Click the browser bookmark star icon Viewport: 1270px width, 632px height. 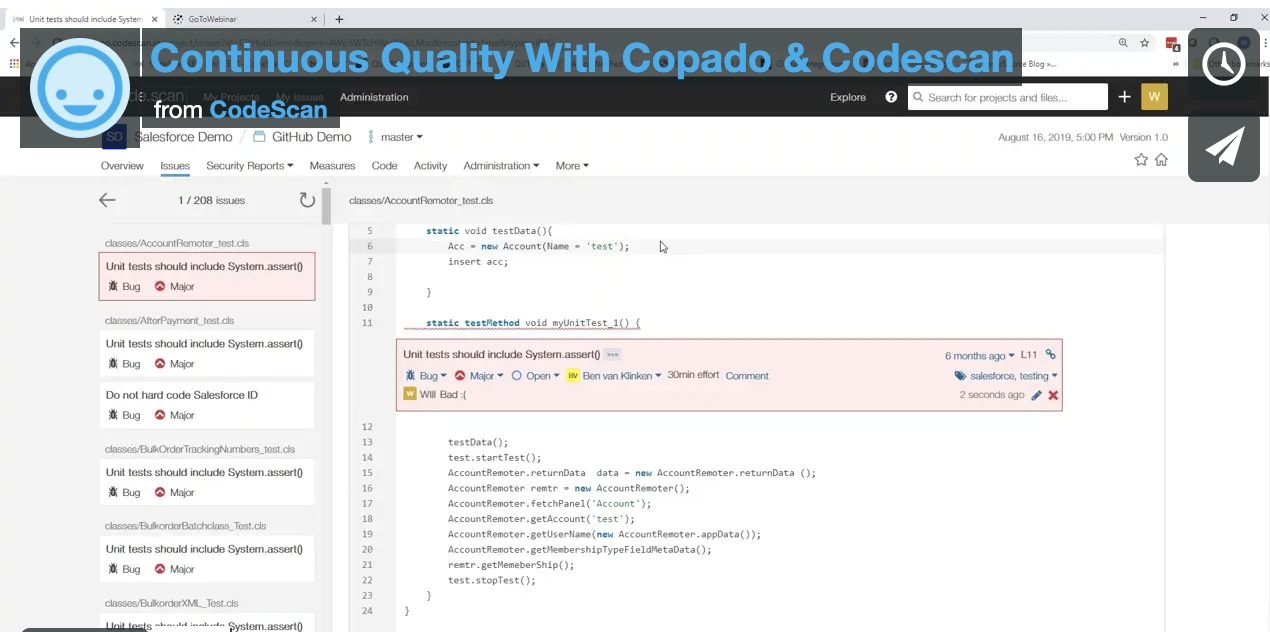[x=1145, y=43]
